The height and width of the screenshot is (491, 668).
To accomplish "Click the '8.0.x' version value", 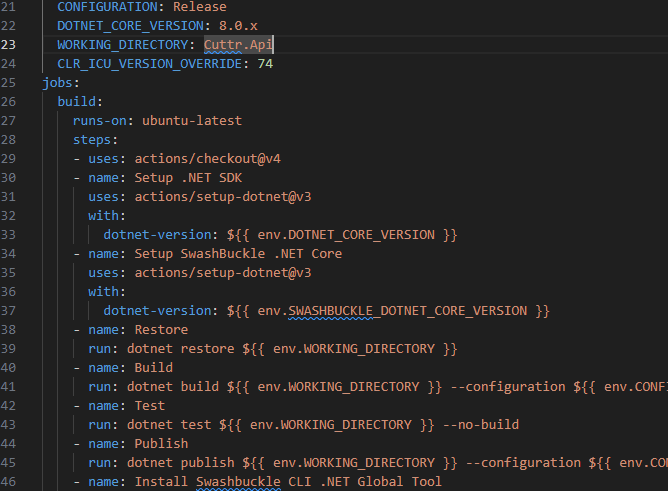I will tap(238, 26).
